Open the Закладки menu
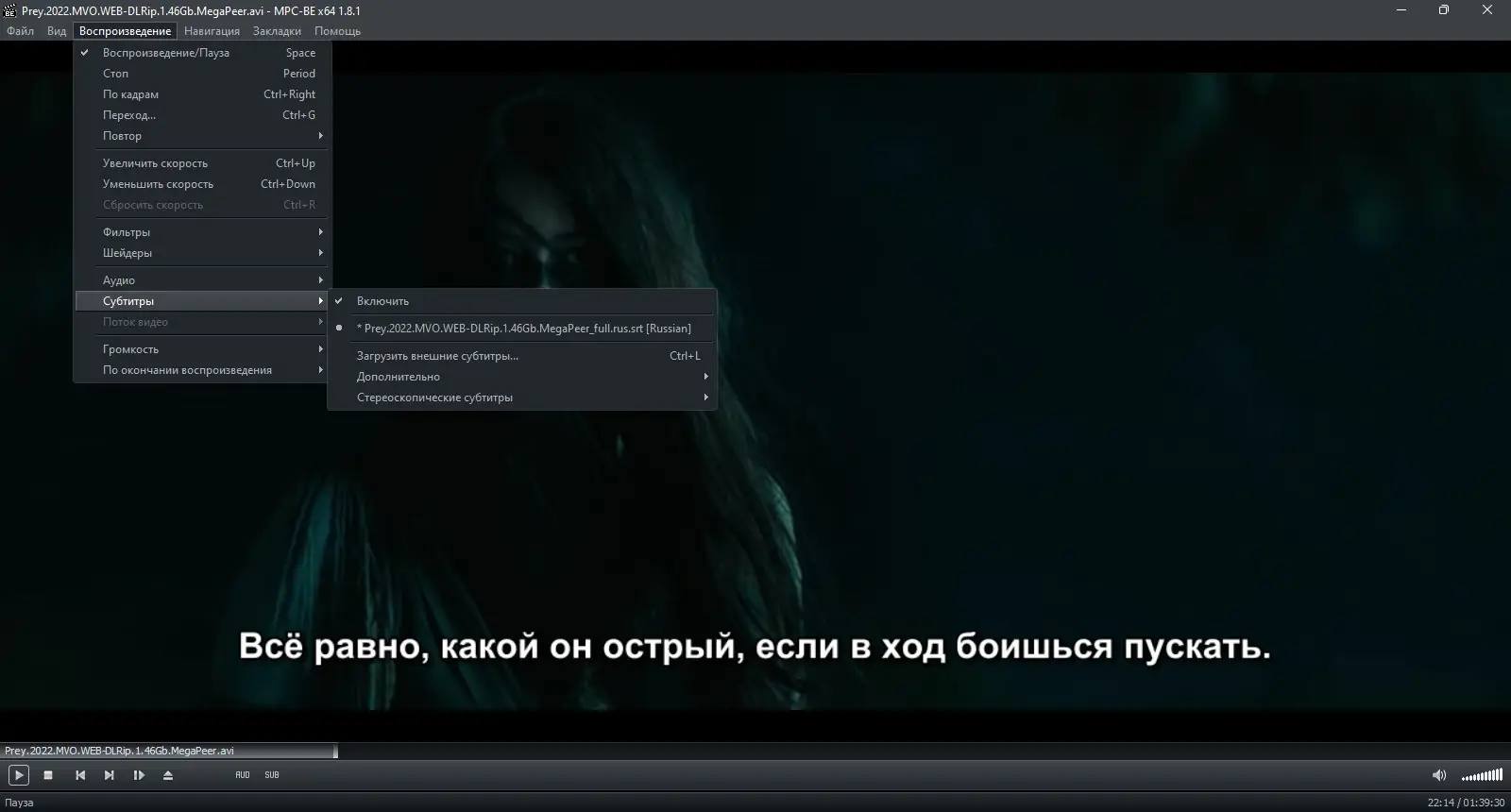The width and height of the screenshot is (1511, 812). [277, 31]
